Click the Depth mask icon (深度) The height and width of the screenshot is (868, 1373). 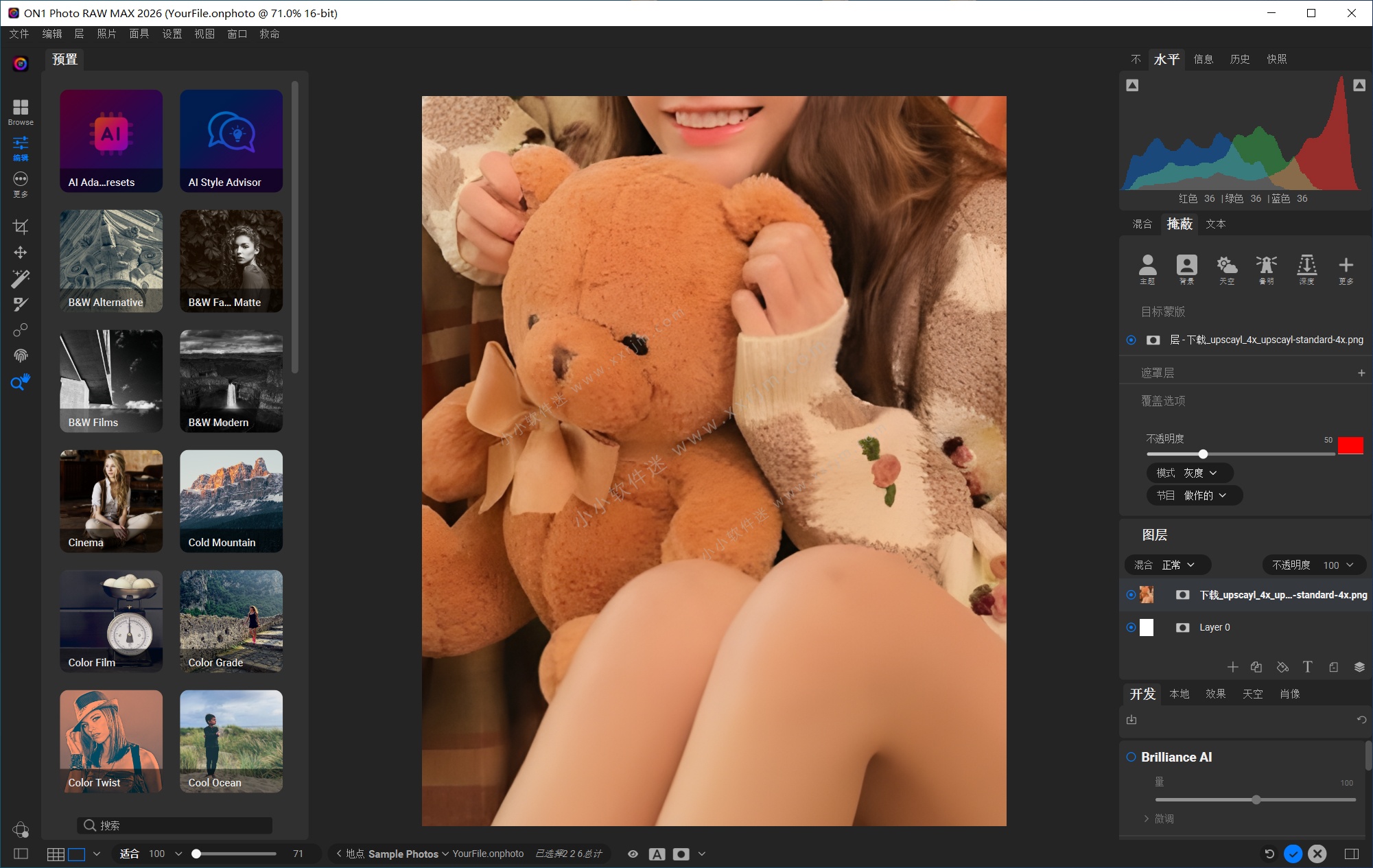(1306, 268)
